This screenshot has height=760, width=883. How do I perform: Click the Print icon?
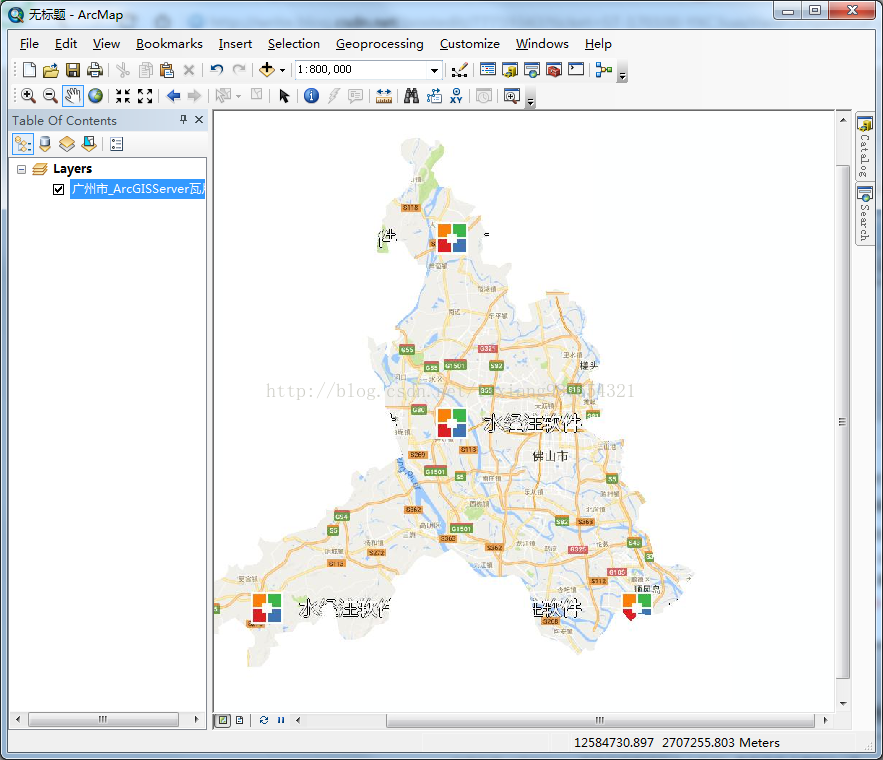pyautogui.click(x=95, y=70)
